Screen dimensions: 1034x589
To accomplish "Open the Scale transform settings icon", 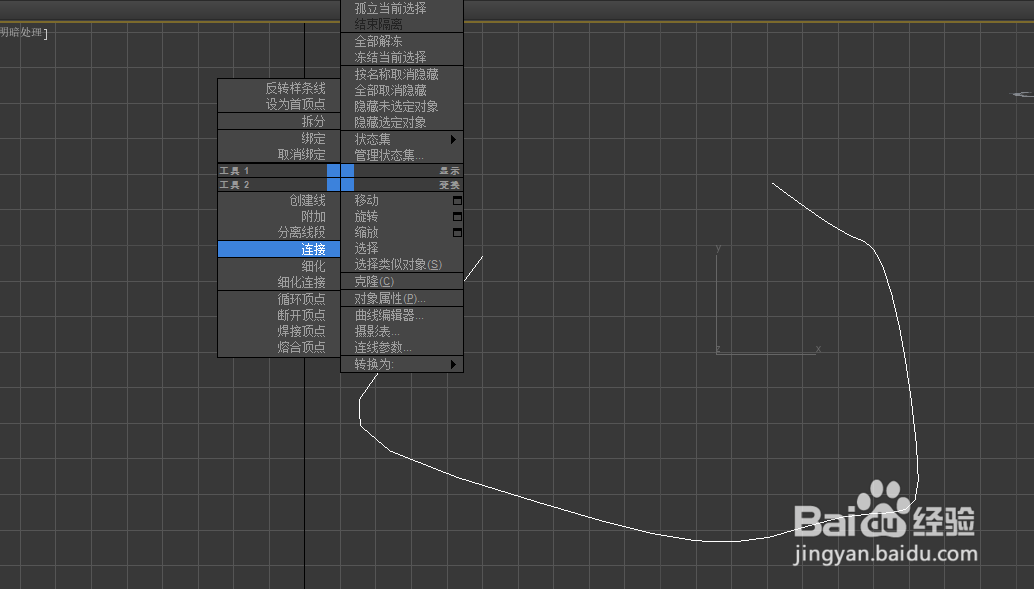I will [457, 232].
